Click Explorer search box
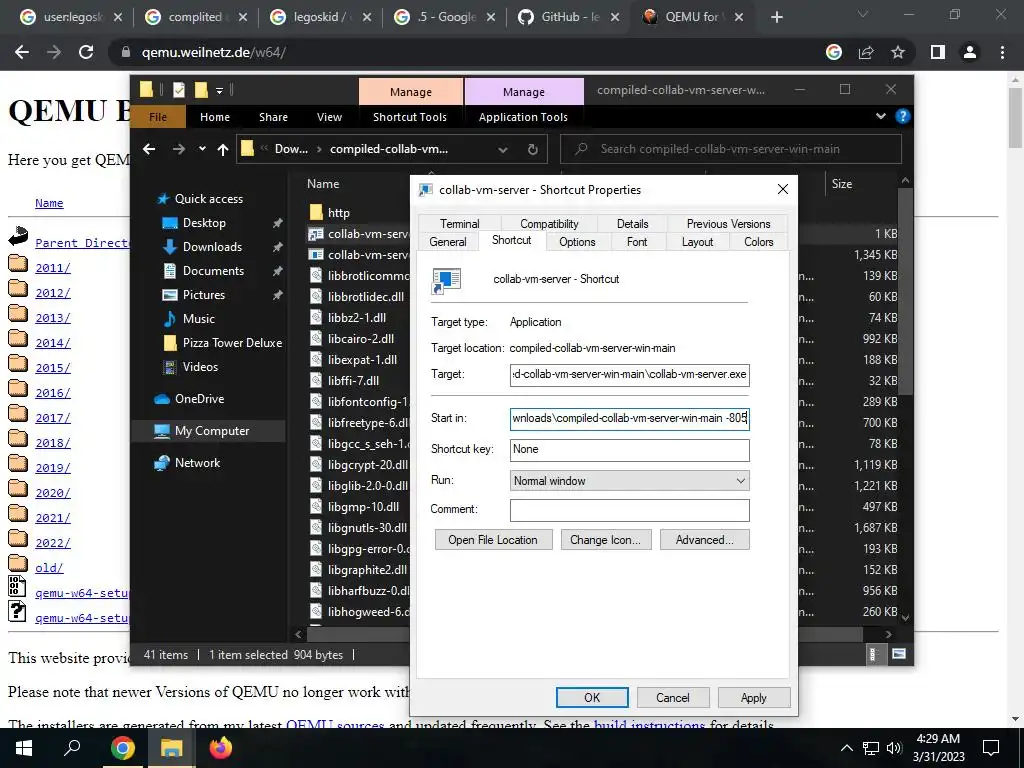Image resolution: width=1024 pixels, height=768 pixels. tap(731, 150)
